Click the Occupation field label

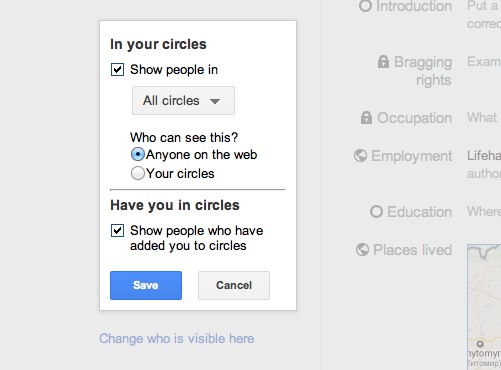[414, 118]
